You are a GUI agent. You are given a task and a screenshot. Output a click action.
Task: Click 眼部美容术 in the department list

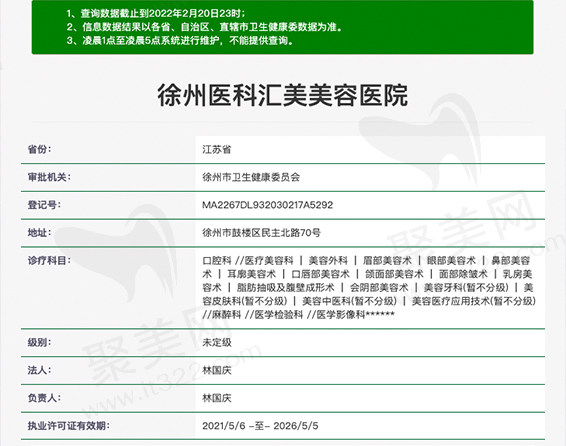click(451, 261)
